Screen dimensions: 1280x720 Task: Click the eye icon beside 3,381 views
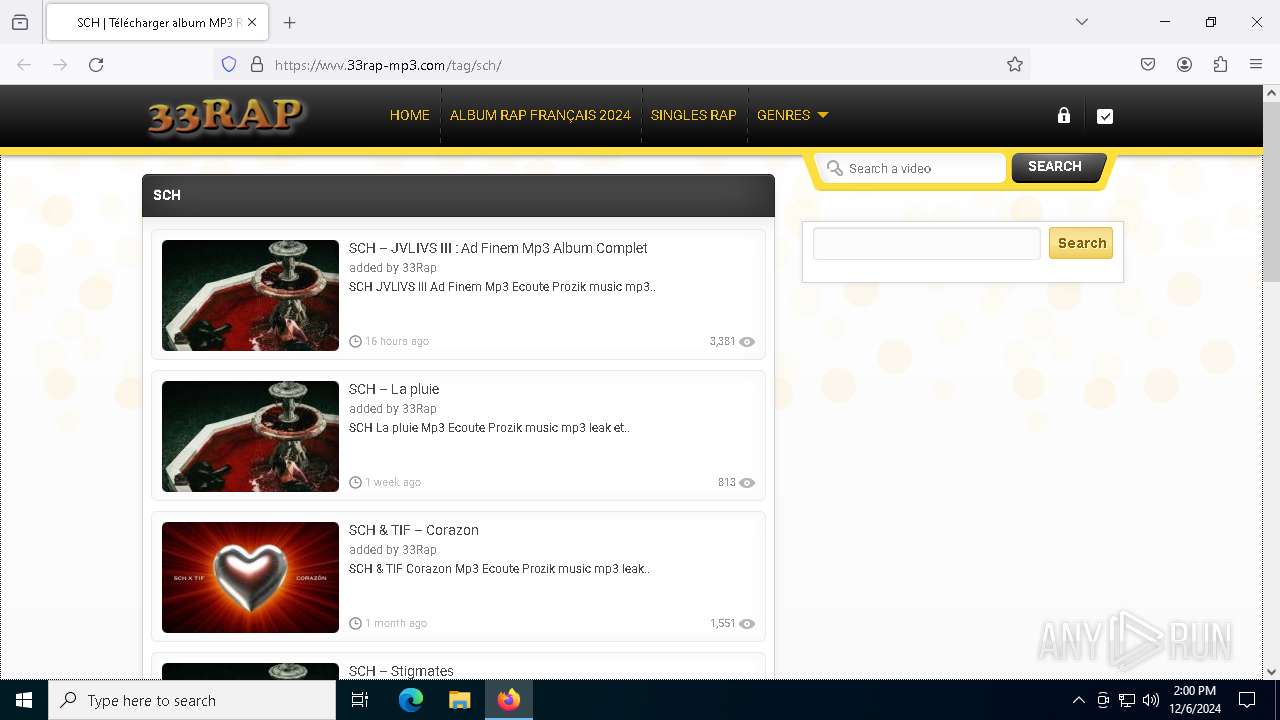(747, 342)
